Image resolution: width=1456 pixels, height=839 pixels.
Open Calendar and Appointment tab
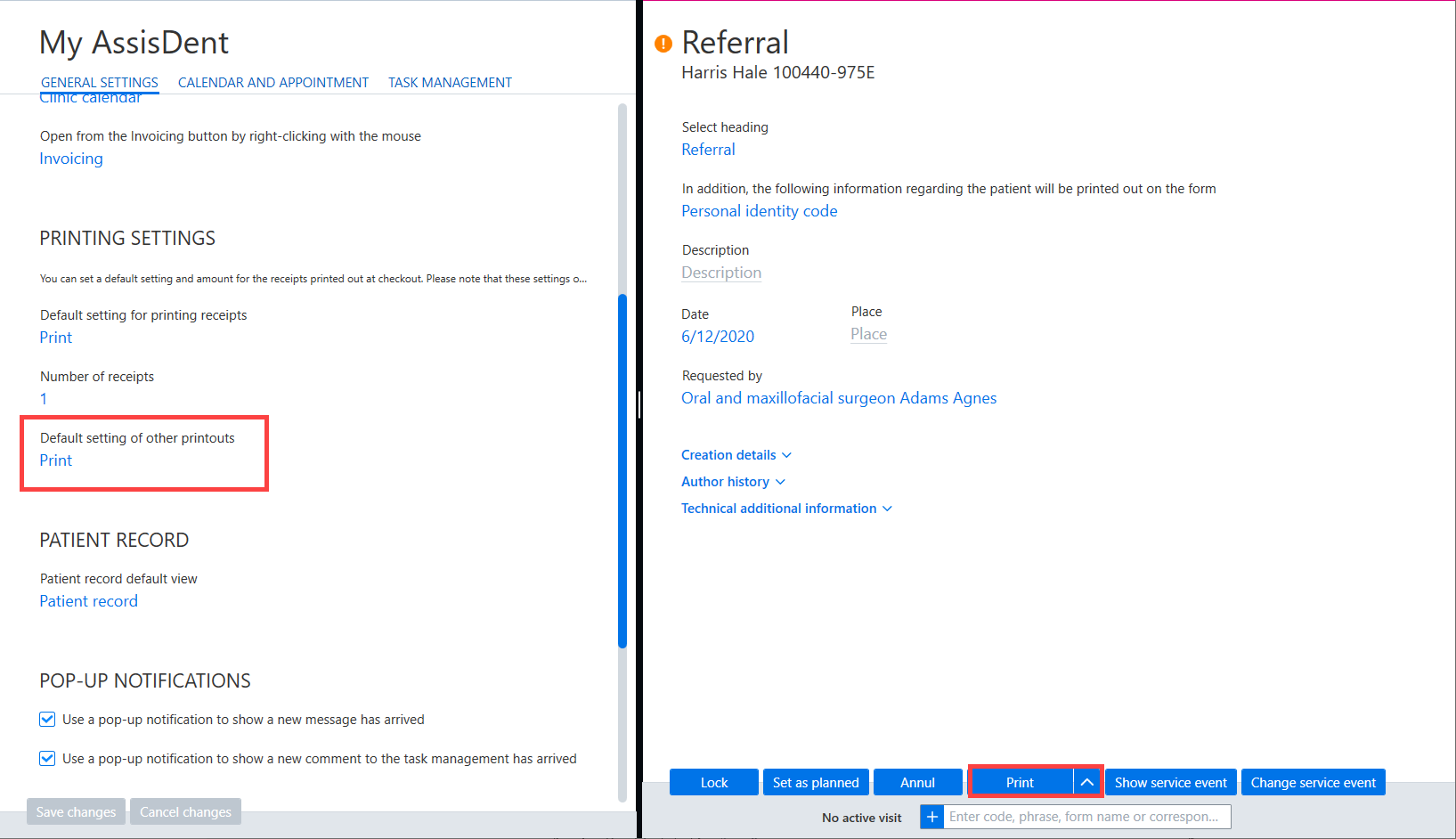[273, 83]
